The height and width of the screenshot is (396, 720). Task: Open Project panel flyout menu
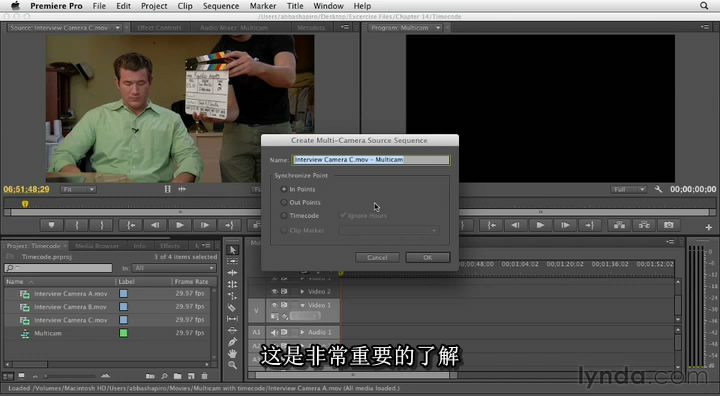[207, 246]
